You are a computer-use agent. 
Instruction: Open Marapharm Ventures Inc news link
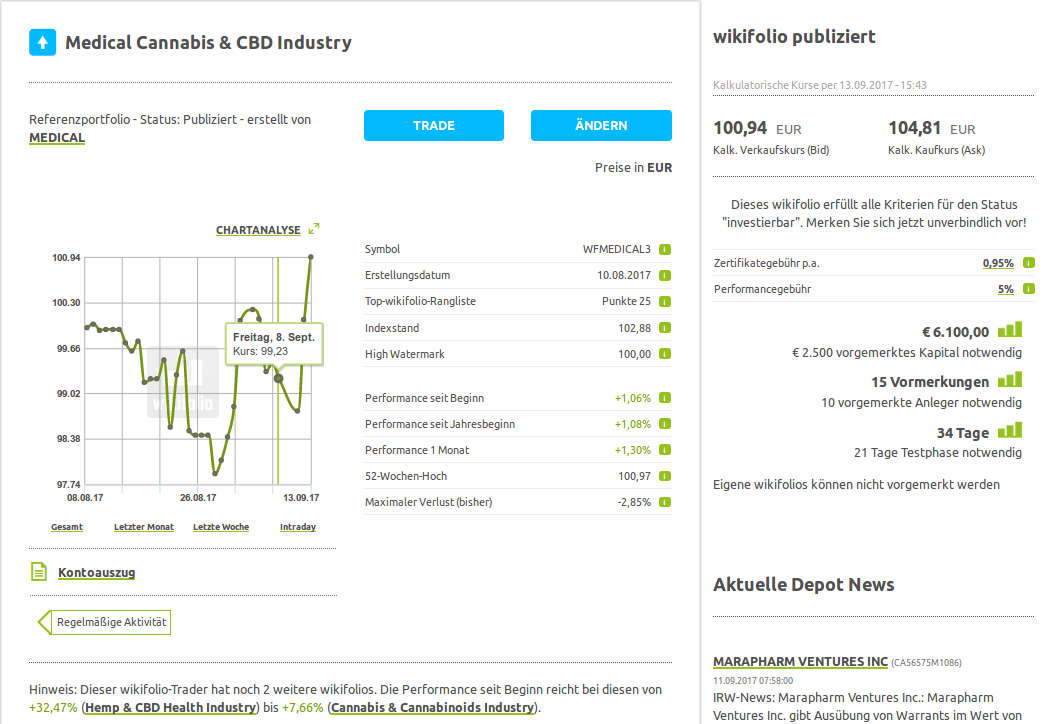tap(800, 662)
